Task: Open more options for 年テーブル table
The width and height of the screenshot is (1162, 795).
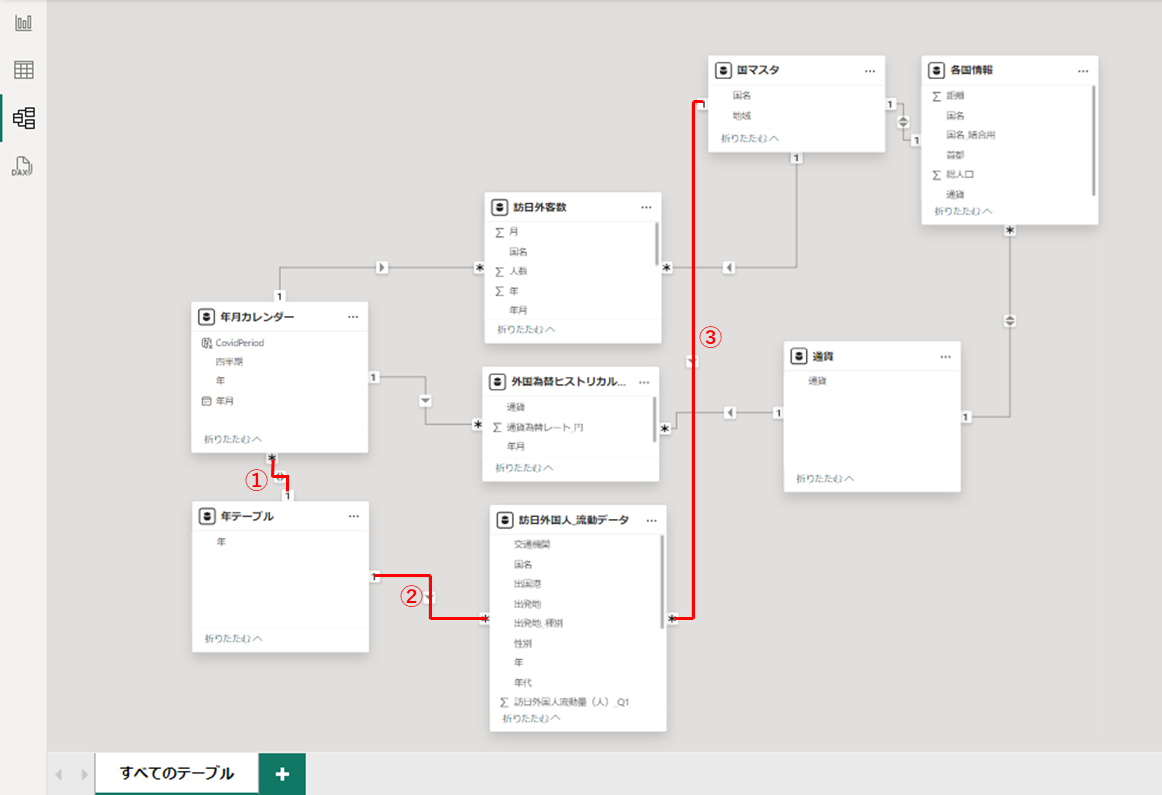Action: pos(353,516)
